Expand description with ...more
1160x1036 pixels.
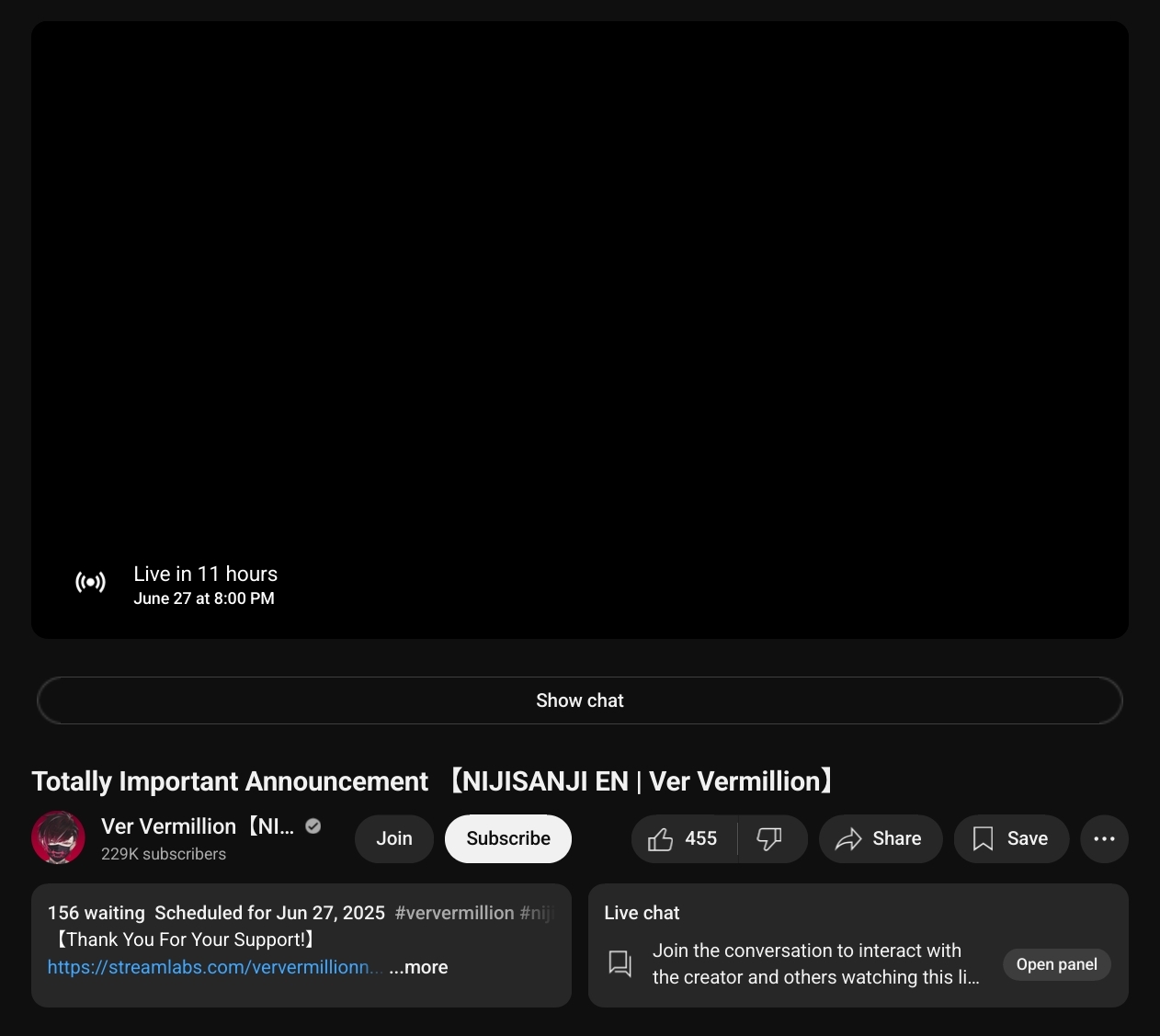click(x=418, y=967)
